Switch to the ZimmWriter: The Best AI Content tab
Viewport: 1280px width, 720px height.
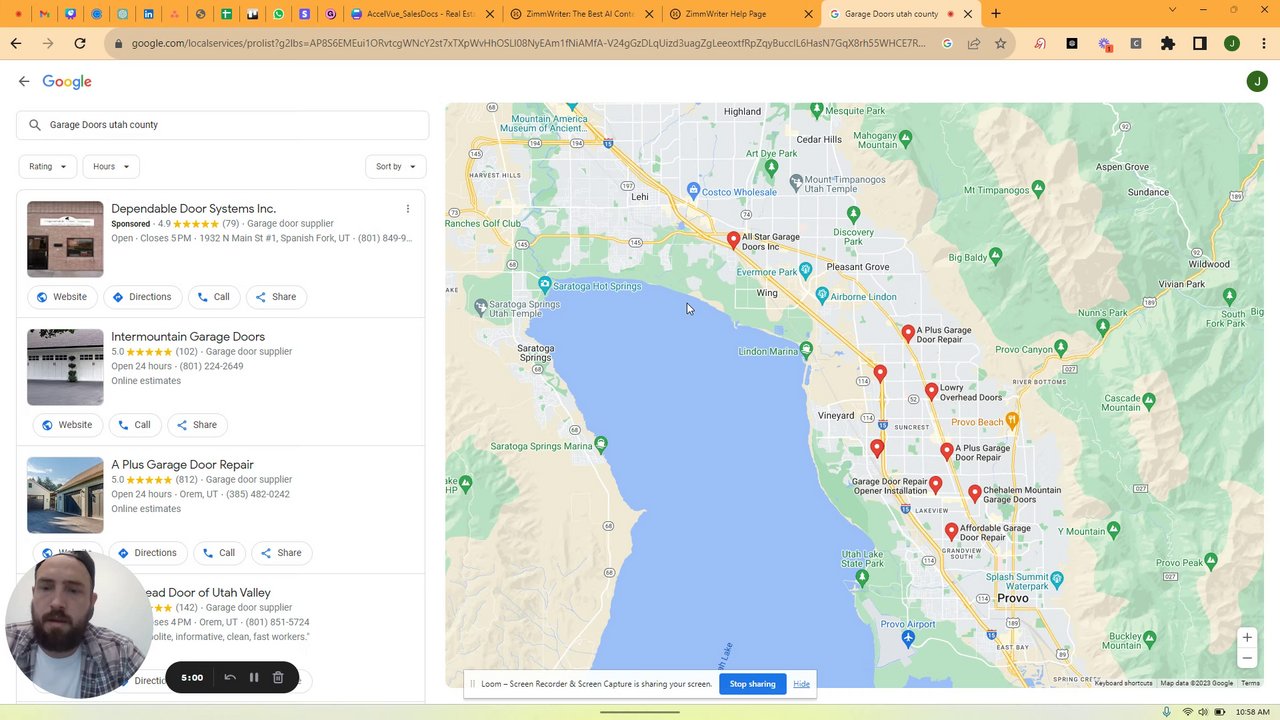click(x=580, y=14)
